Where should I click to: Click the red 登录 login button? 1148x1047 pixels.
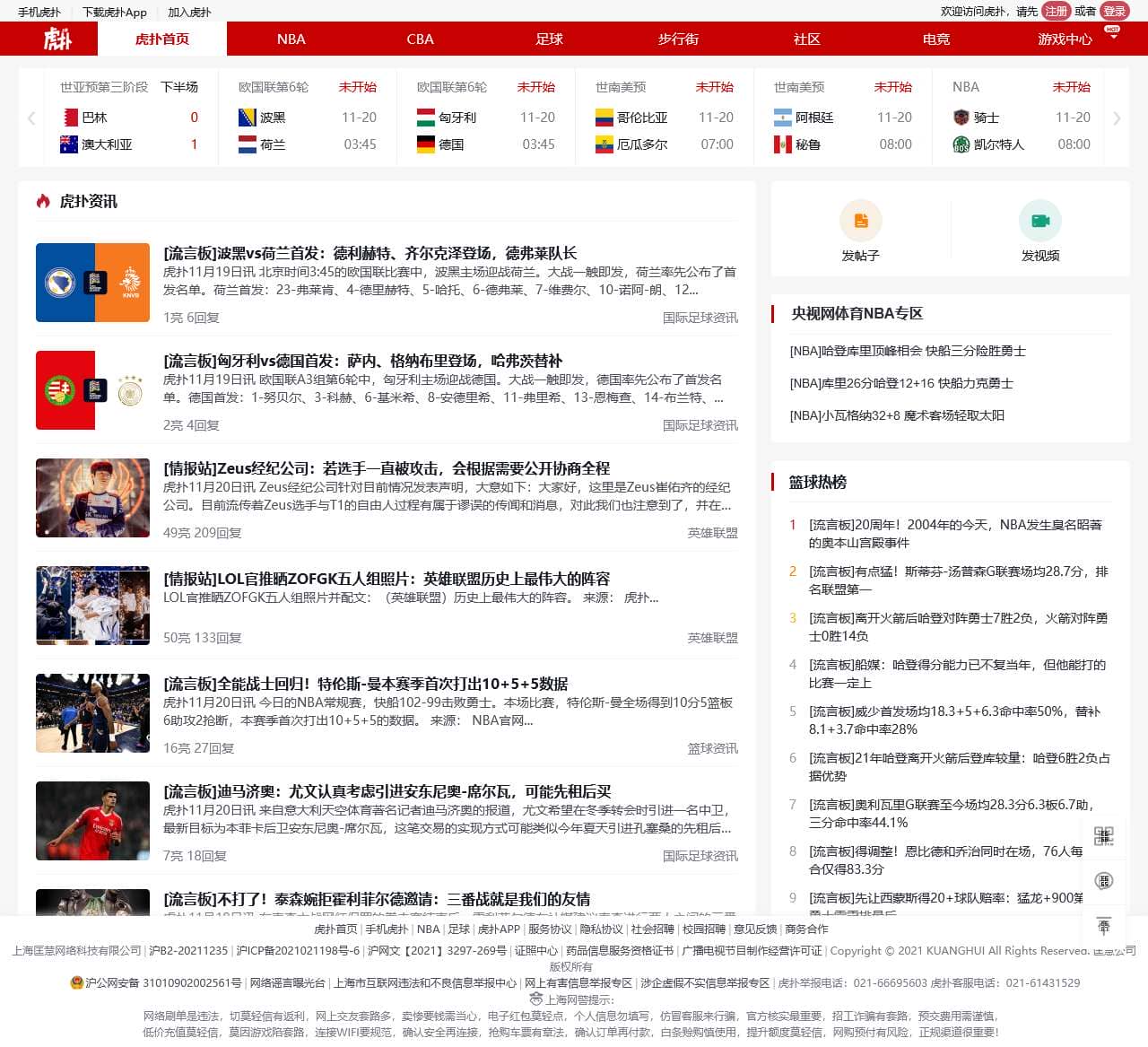[1114, 11]
